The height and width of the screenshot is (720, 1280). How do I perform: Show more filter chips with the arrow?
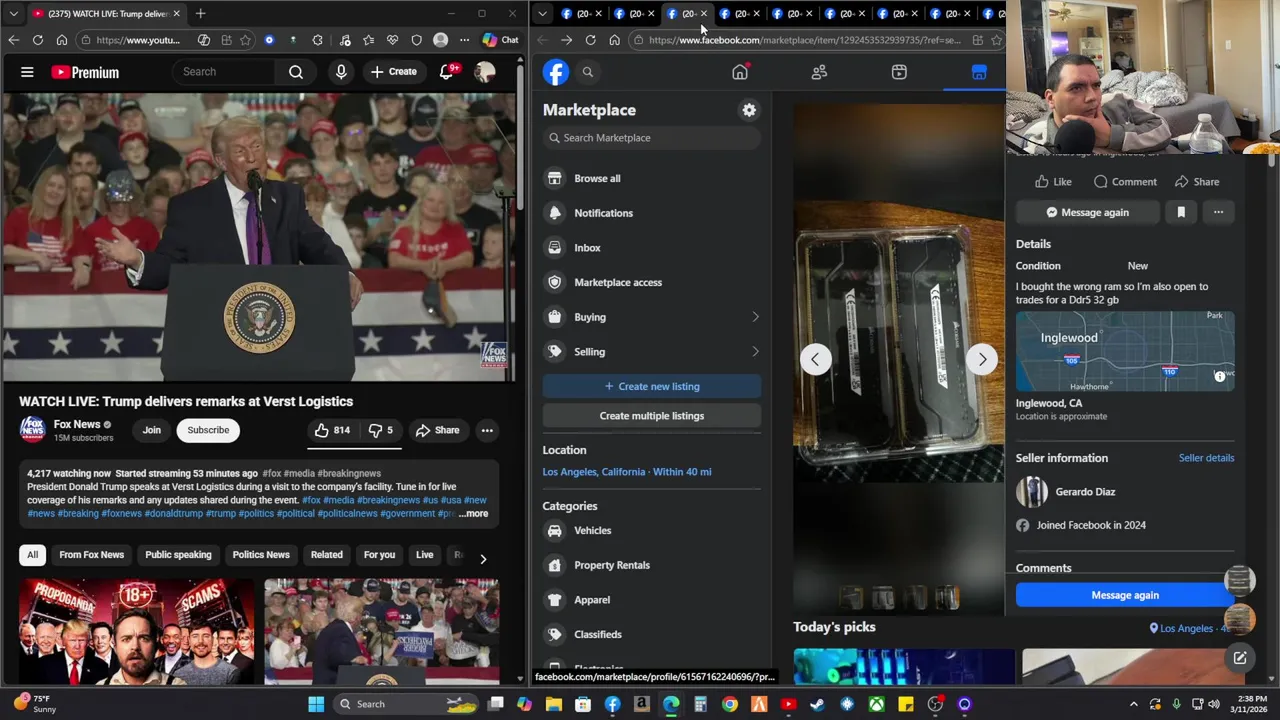[483, 558]
